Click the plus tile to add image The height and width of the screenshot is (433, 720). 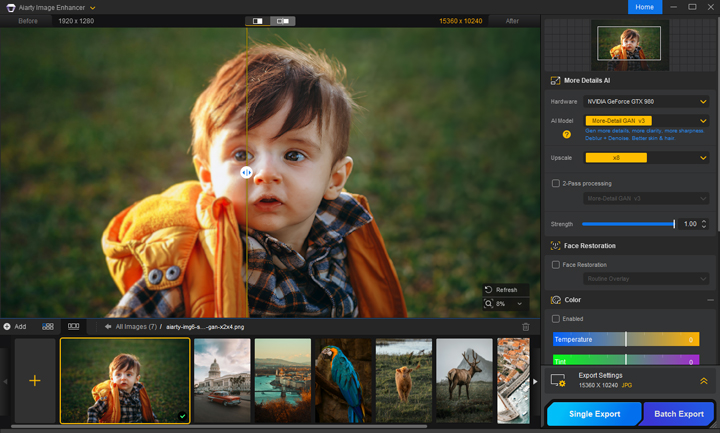coord(35,380)
